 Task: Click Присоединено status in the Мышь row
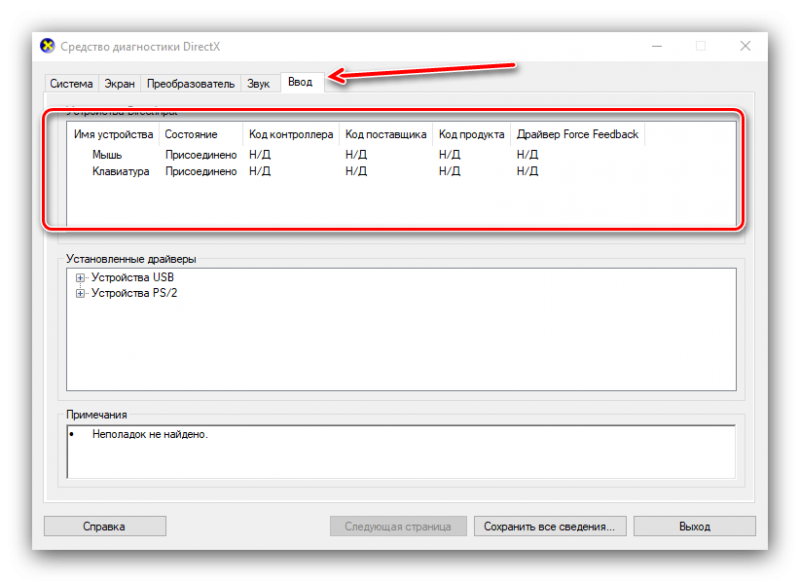coord(201,155)
